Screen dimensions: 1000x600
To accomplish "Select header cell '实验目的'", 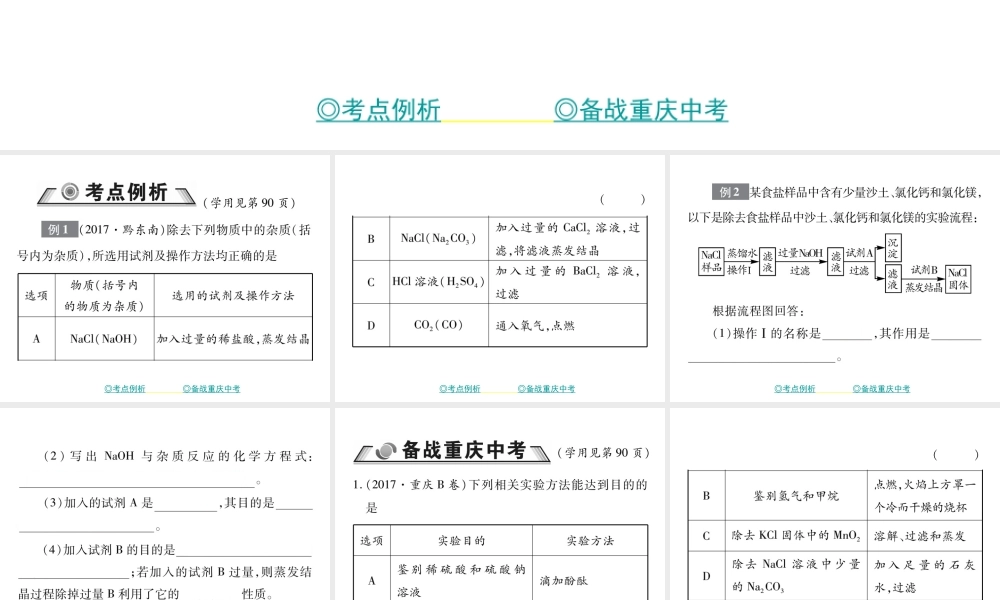I will pyautogui.click(x=462, y=541).
